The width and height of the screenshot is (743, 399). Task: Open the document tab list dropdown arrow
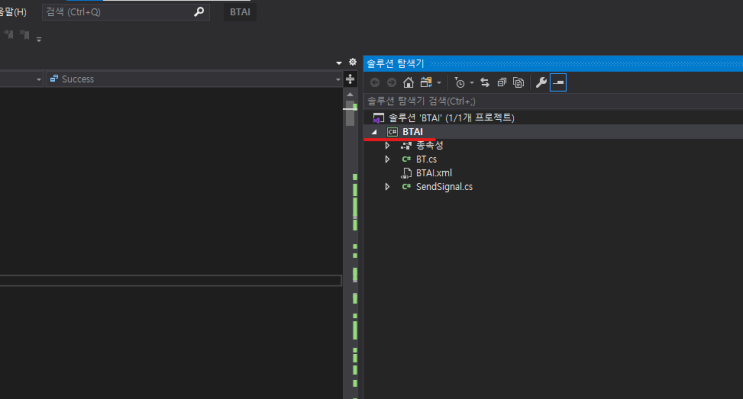[x=339, y=63]
